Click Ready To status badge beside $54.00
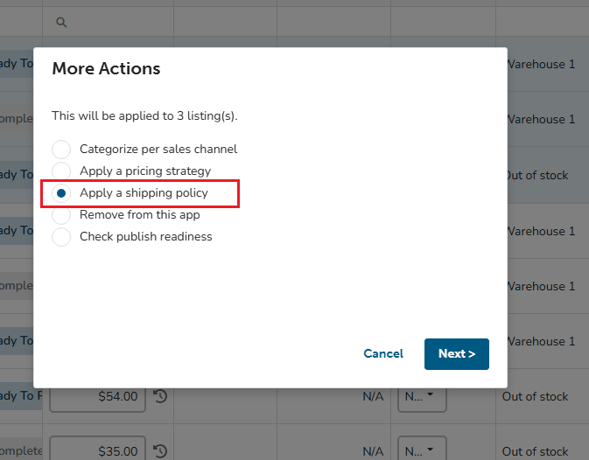The height and width of the screenshot is (460, 589). point(21,396)
